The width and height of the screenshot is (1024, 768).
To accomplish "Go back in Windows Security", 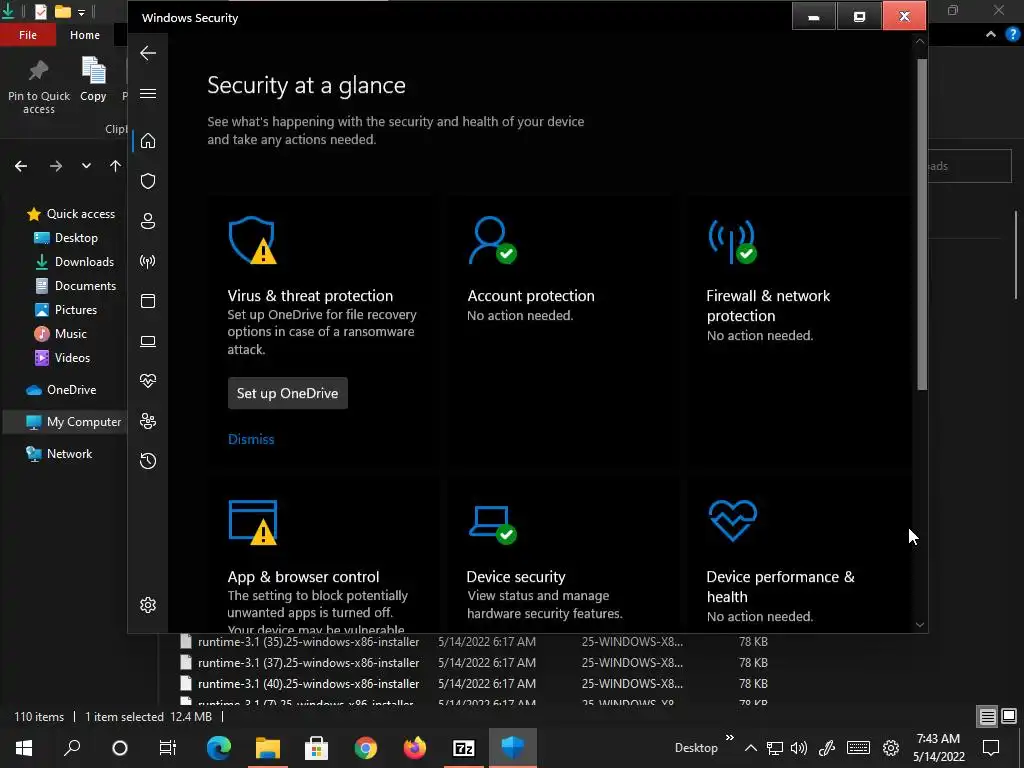I will coord(148,53).
